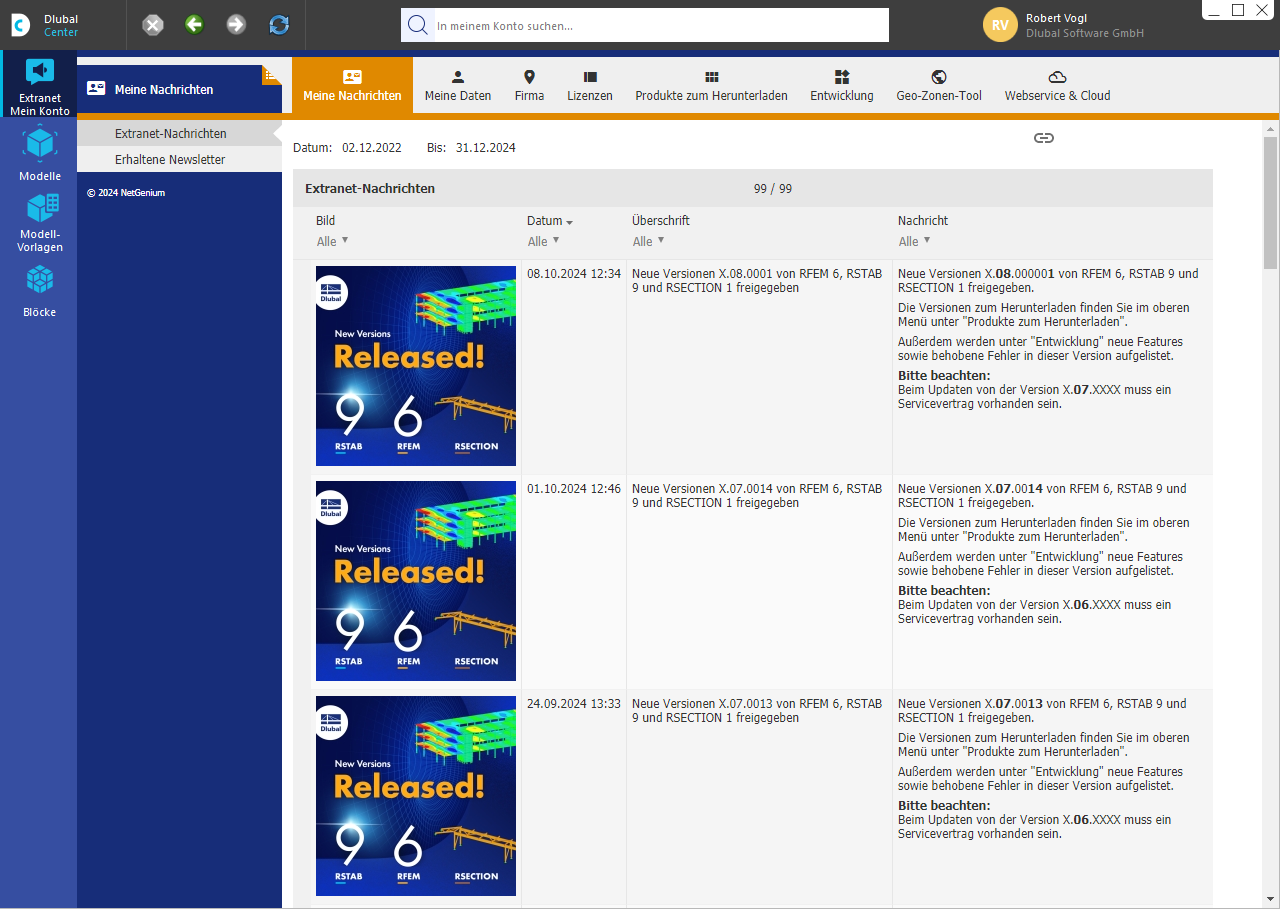Open the Nachricht column filter dropdown
Screen dimensions: 1280x909
pyautogui.click(x=913, y=241)
